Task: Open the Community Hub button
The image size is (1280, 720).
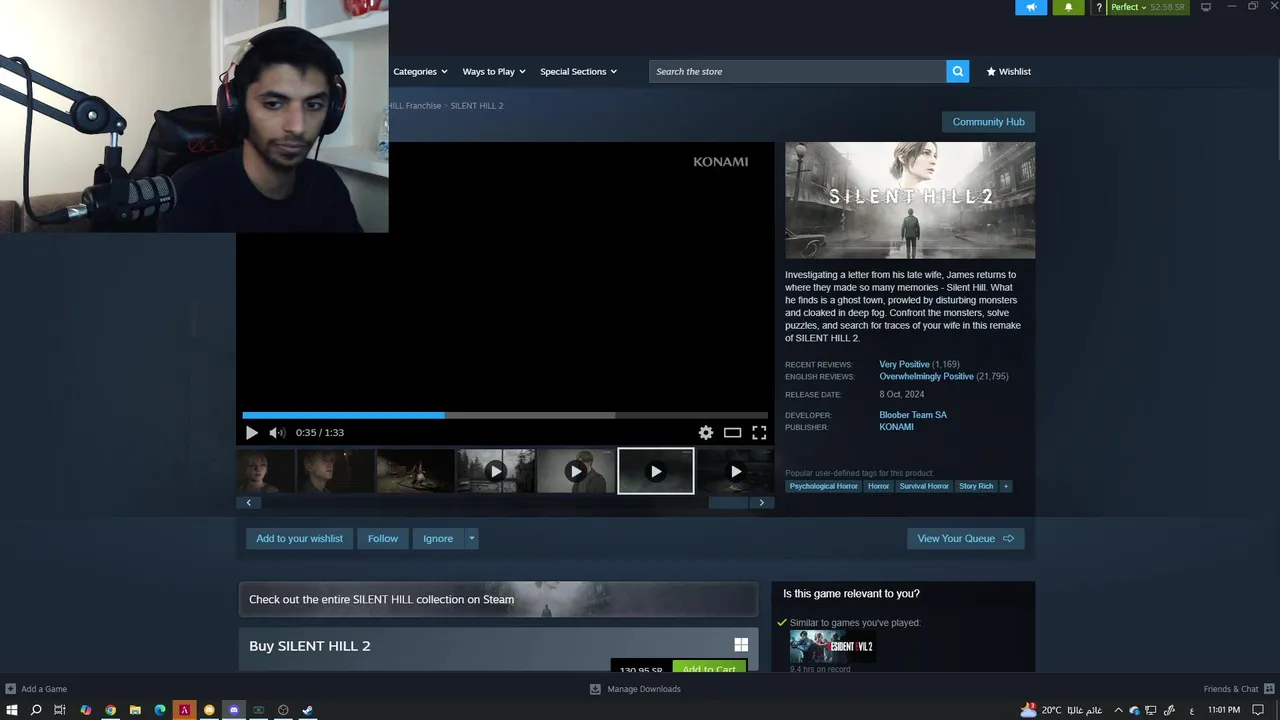Action: 988,122
